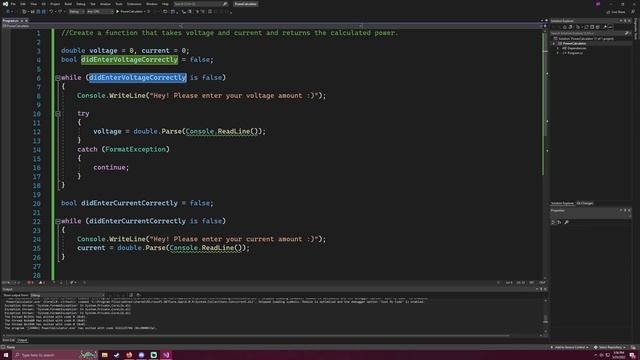This screenshot has width=640, height=360.
Task: Switch to the Solution Explorer bottom tab
Action: (x=562, y=203)
